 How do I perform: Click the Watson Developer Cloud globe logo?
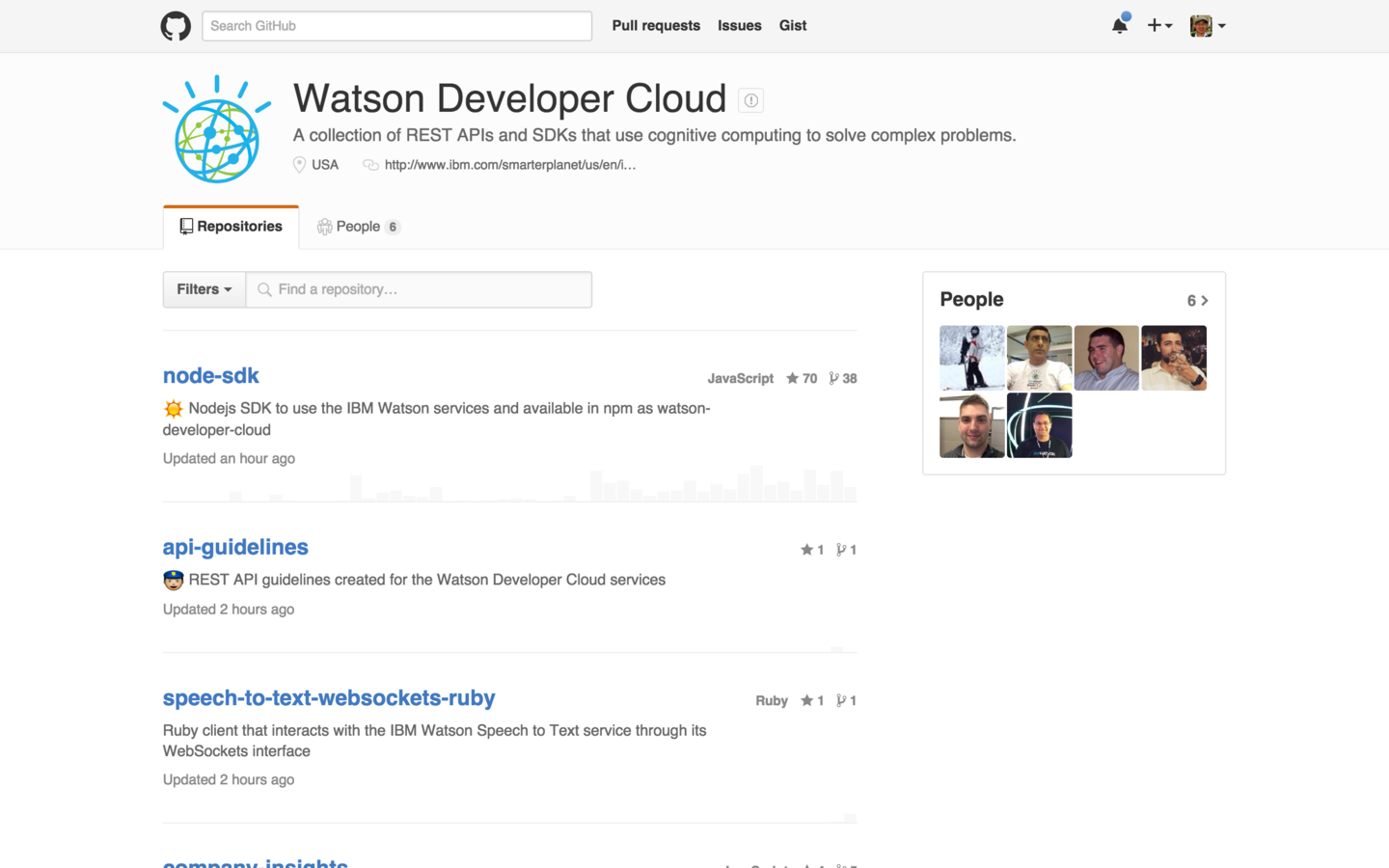coord(217,129)
